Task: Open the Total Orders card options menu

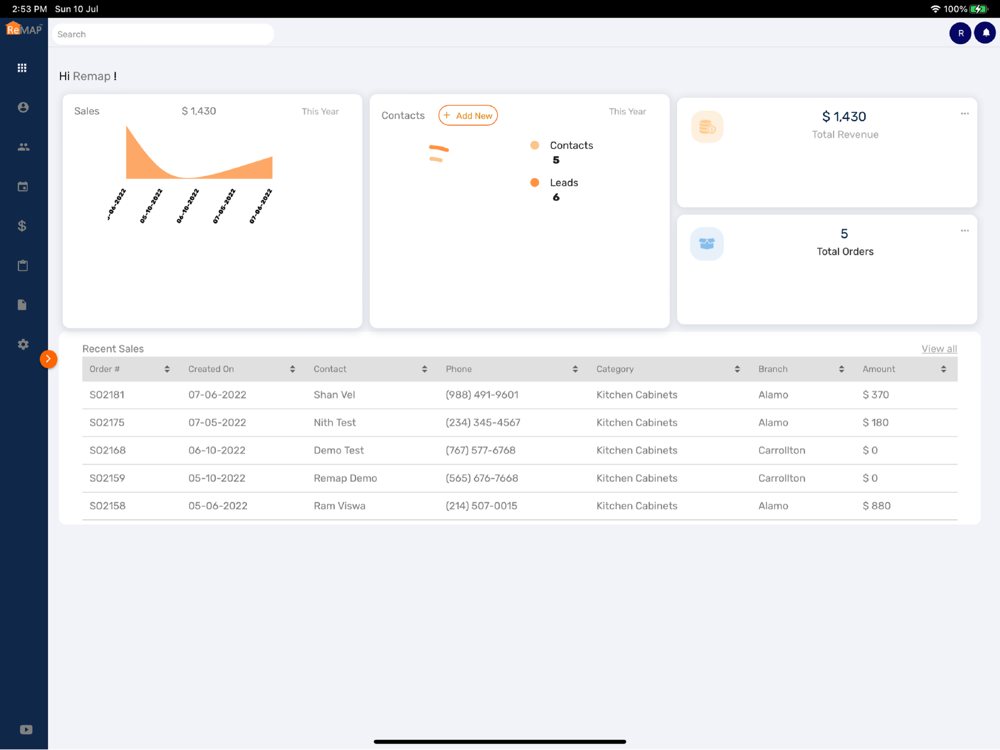Action: (x=964, y=231)
